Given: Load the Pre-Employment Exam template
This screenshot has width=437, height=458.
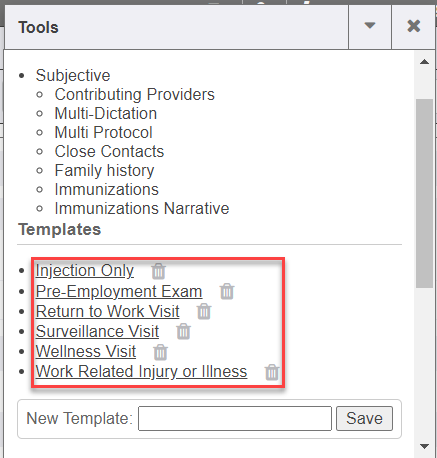Looking at the screenshot, I should (119, 291).
